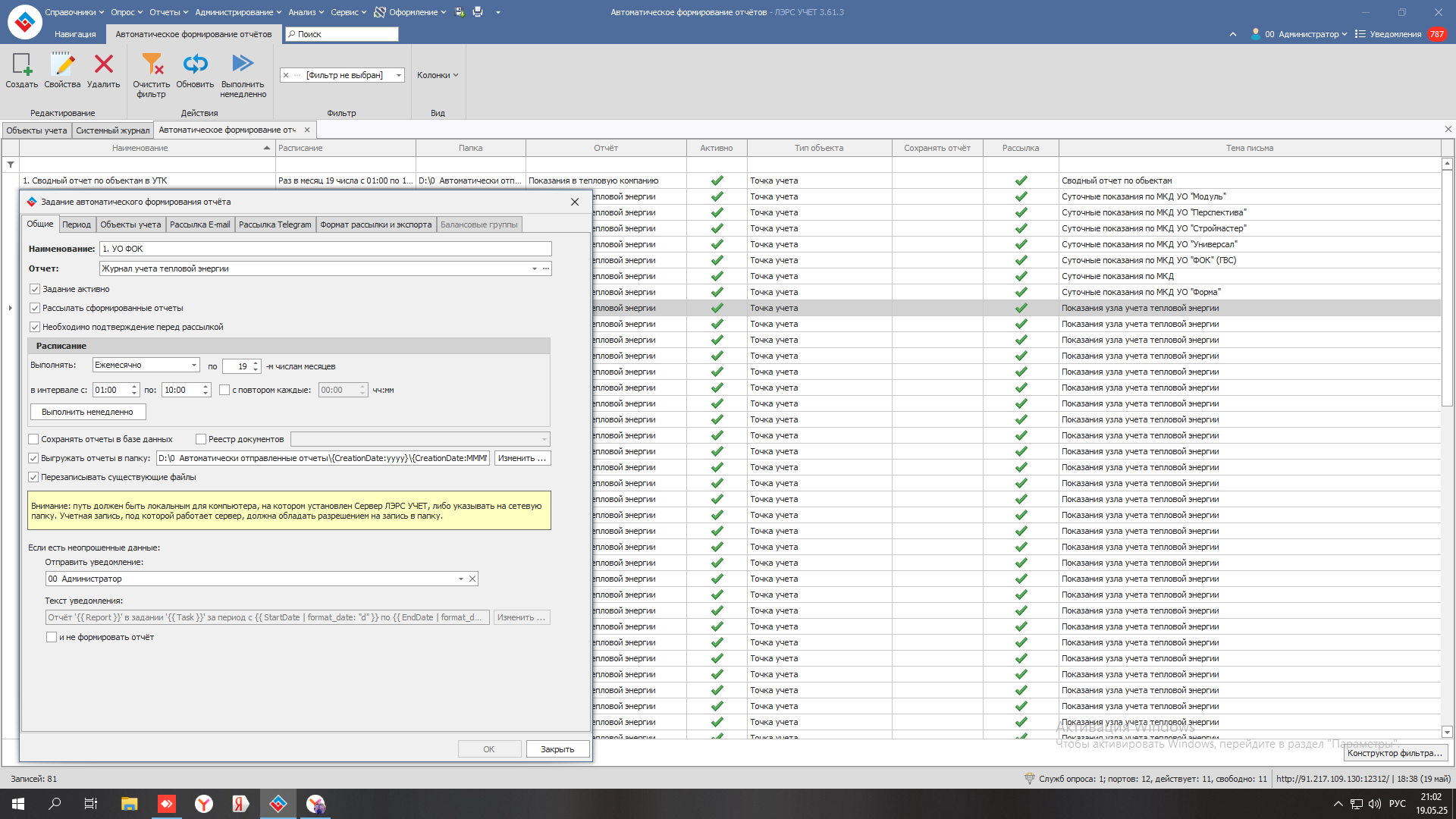Open the Рассылка E-mail tab
This screenshot has width=1456, height=819.
point(199,224)
